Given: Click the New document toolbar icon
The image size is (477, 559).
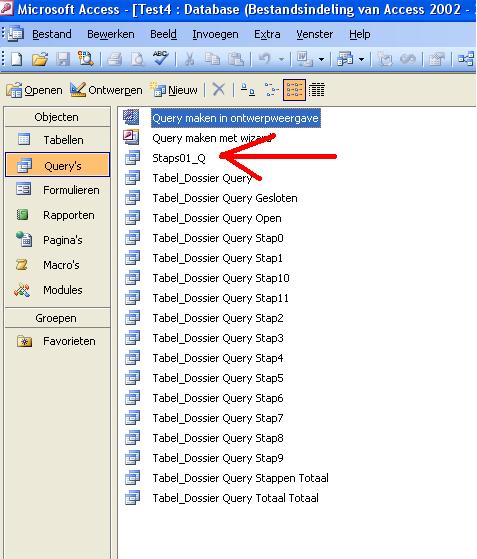Looking at the screenshot, I should (16, 59).
